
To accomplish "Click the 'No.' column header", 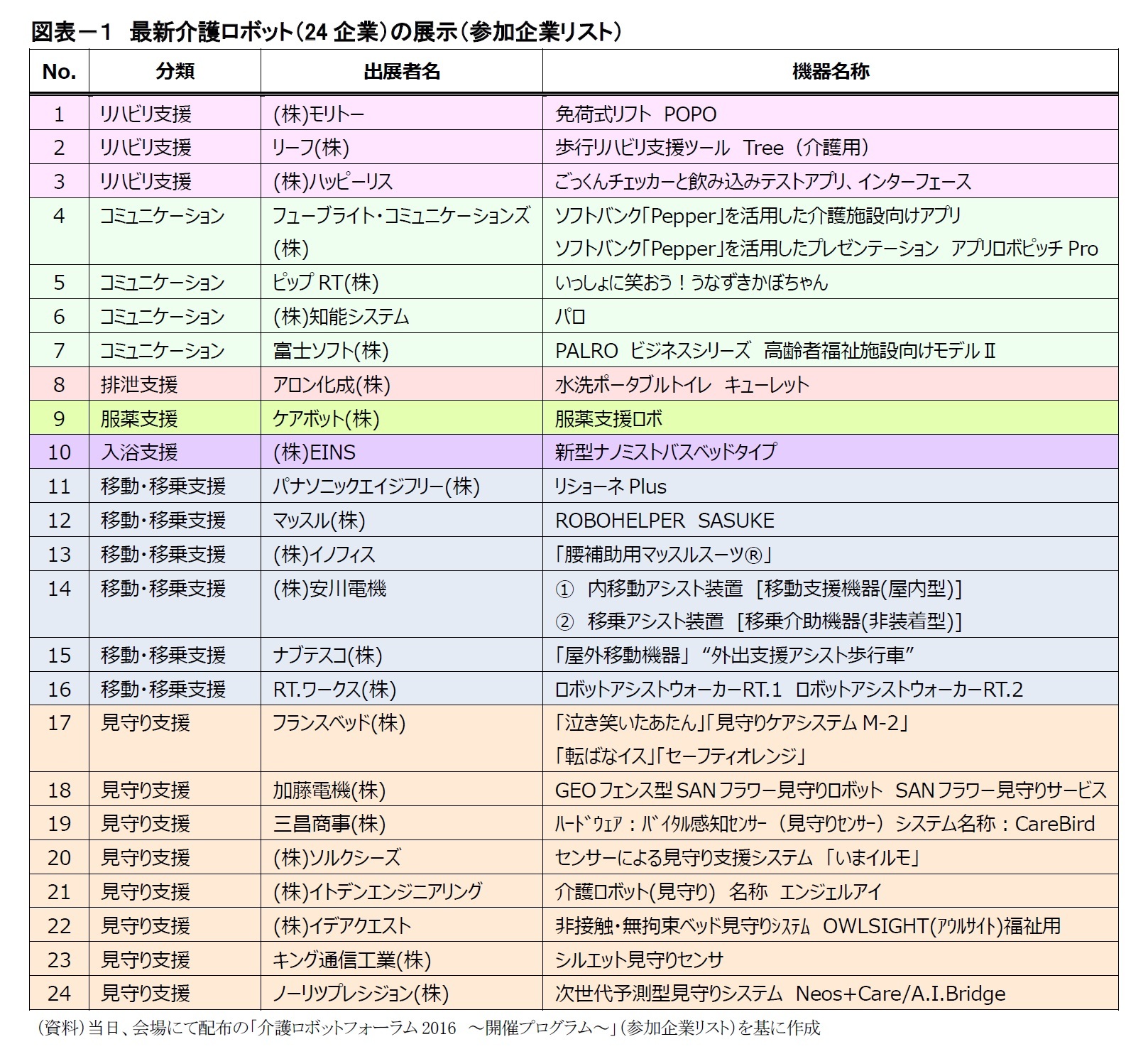I will [x=59, y=71].
